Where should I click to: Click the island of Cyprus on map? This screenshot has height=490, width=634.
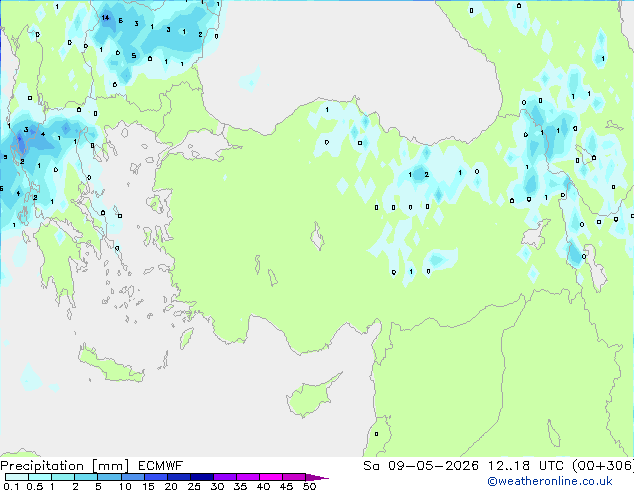(x=309, y=397)
